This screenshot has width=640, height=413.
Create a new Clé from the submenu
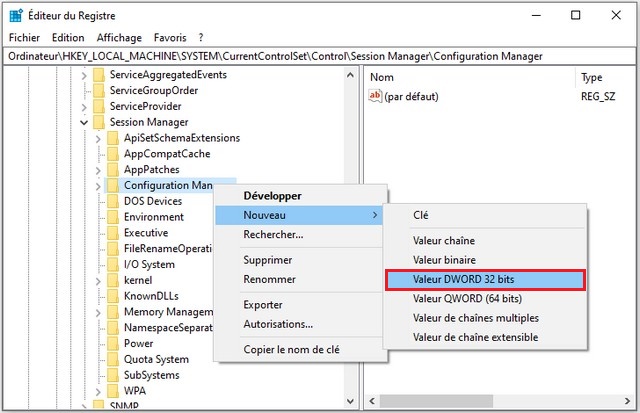click(x=485, y=215)
